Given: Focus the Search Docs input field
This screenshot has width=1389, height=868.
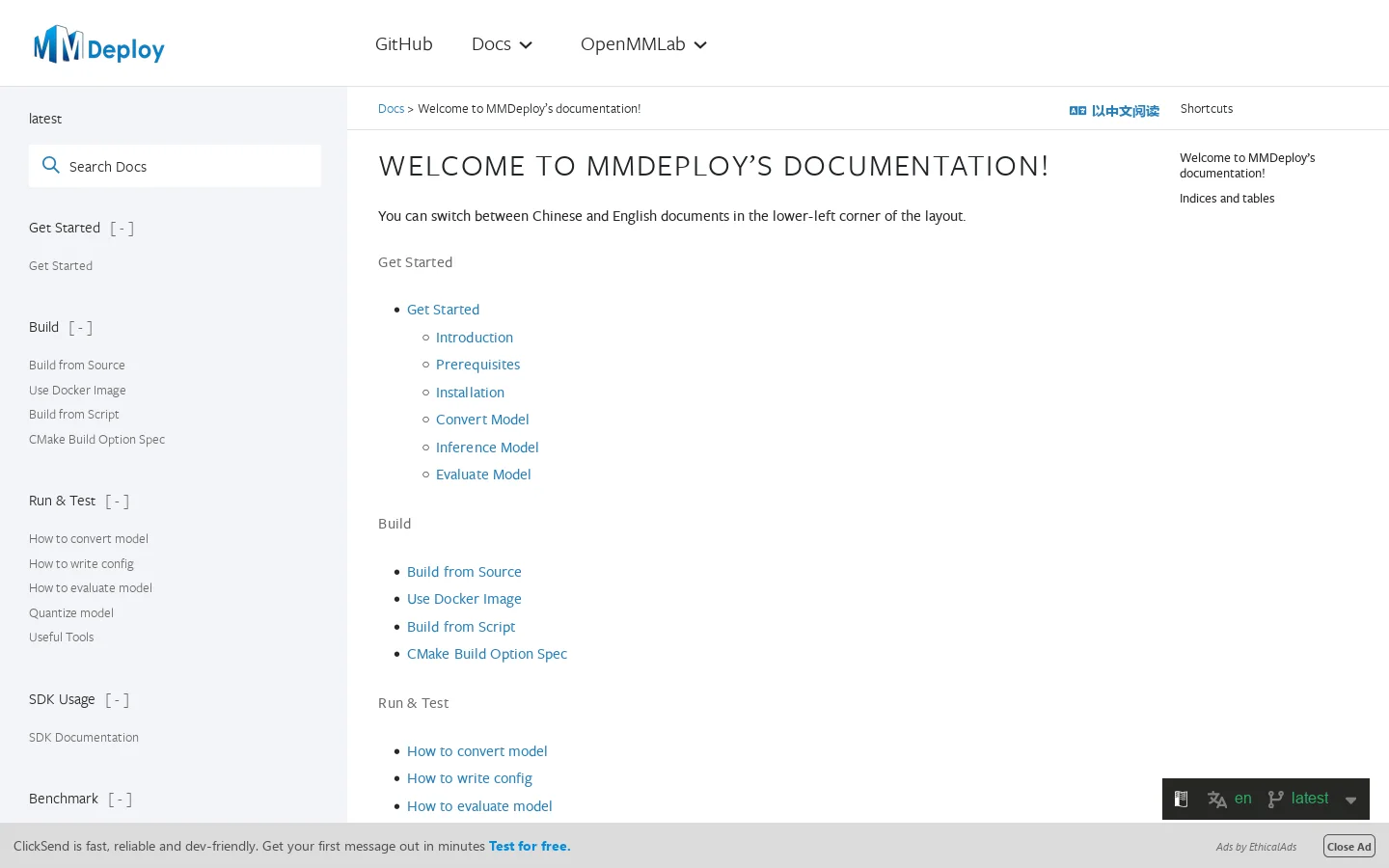Looking at the screenshot, I should point(175,166).
